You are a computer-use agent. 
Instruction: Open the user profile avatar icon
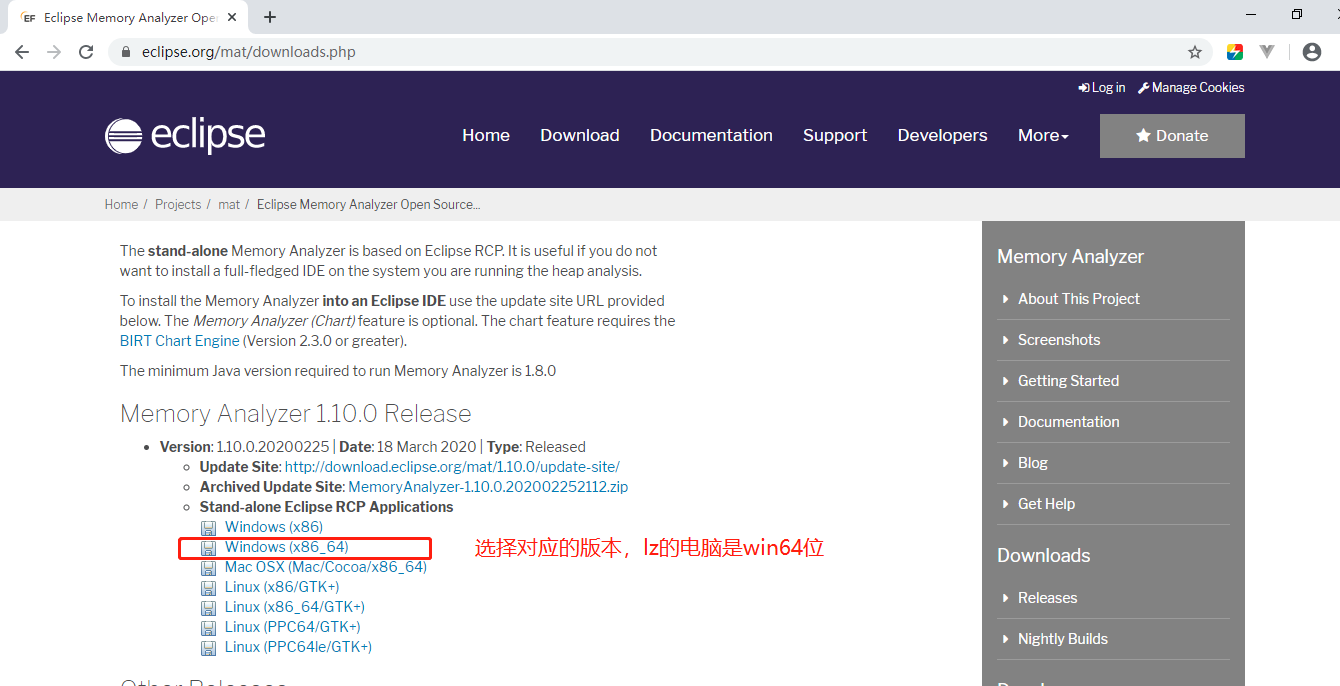tap(1312, 52)
